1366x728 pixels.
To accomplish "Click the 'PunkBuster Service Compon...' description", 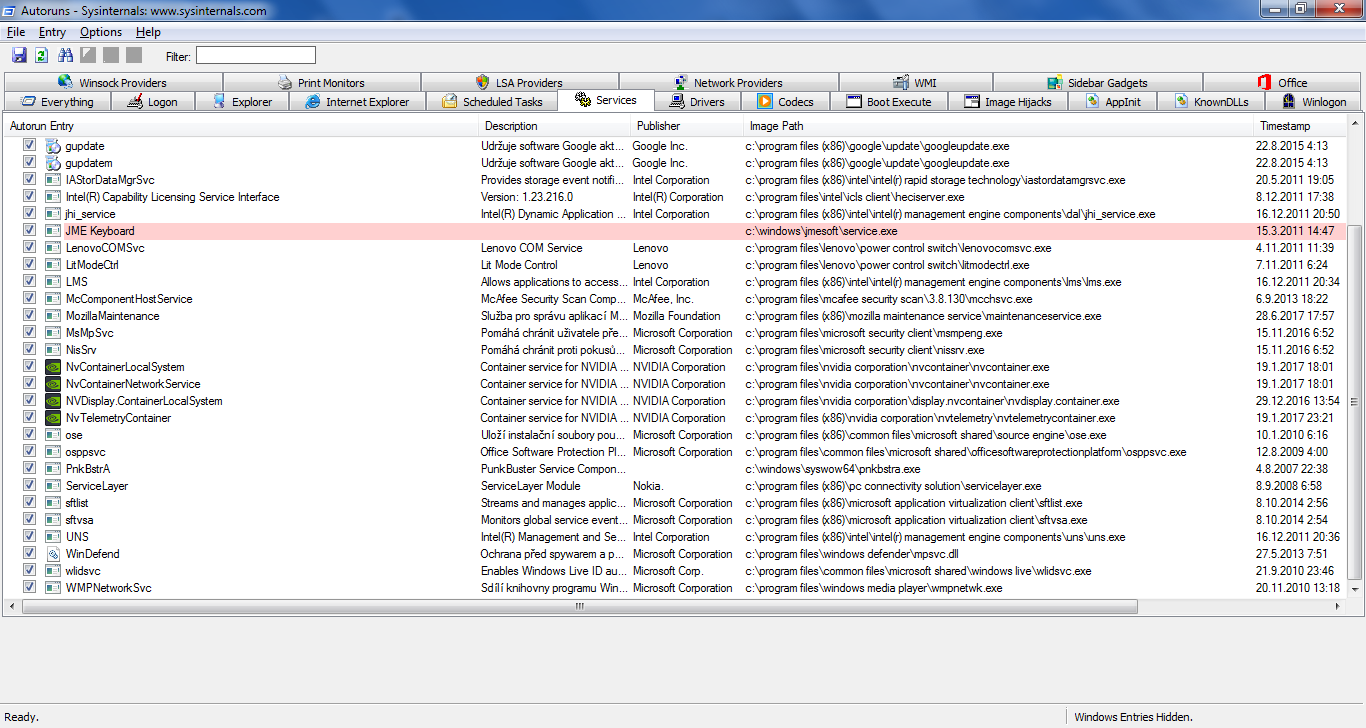I will (x=553, y=469).
